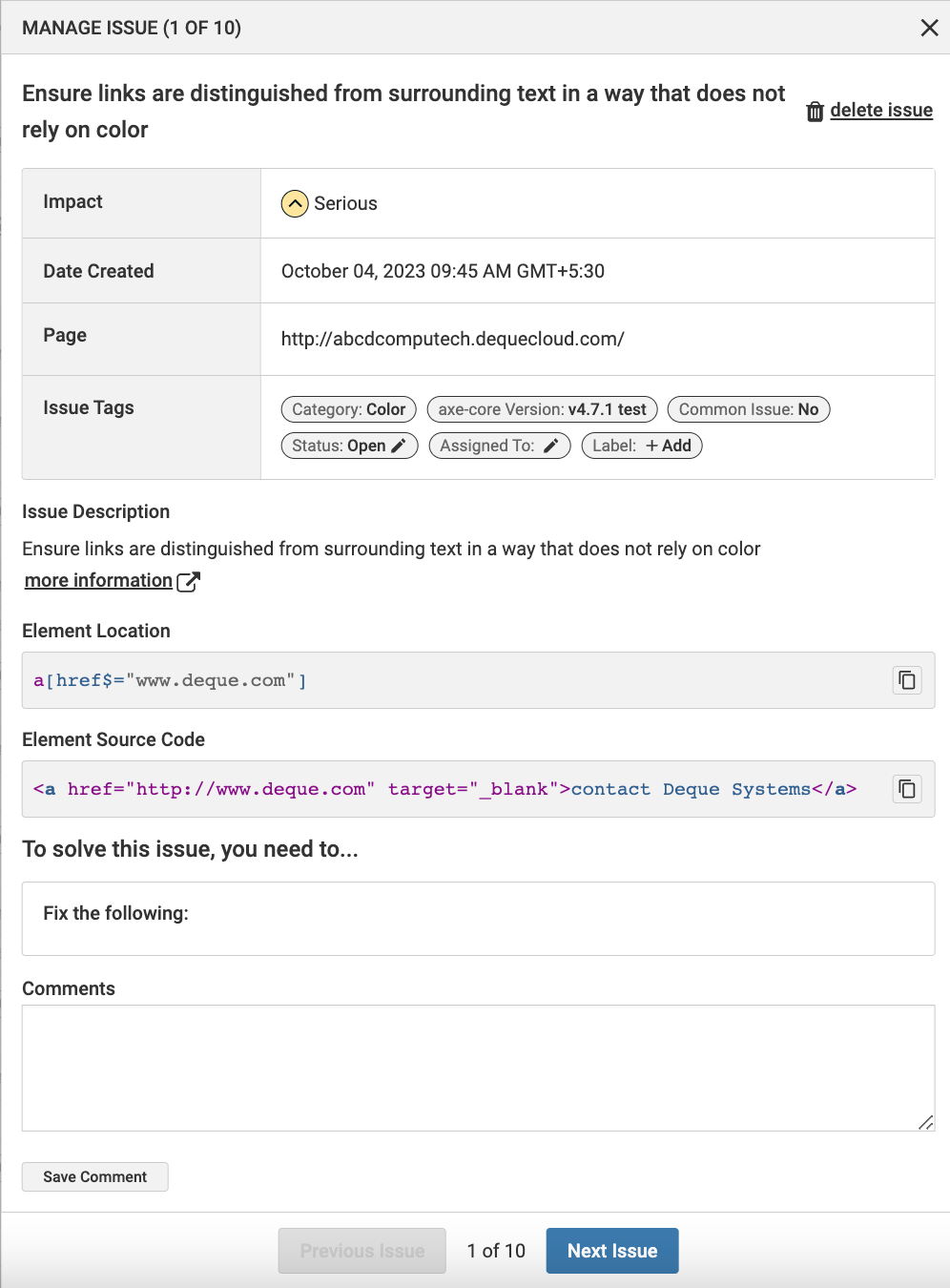Click the plus Add label icon
The height and width of the screenshot is (1288, 950).
tap(652, 446)
